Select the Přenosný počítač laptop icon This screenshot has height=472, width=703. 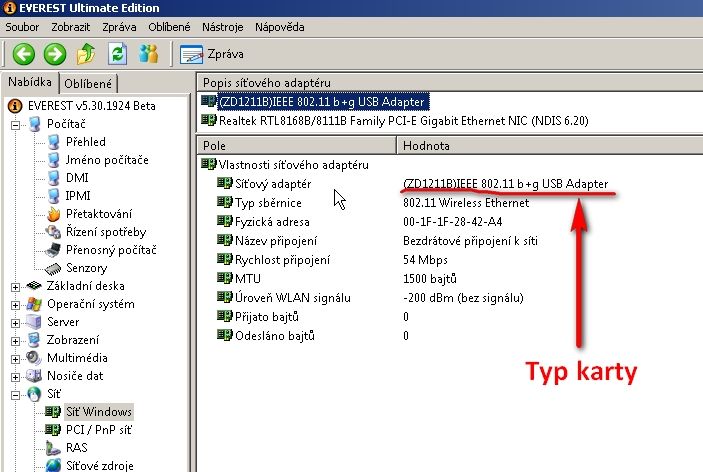(x=53, y=250)
